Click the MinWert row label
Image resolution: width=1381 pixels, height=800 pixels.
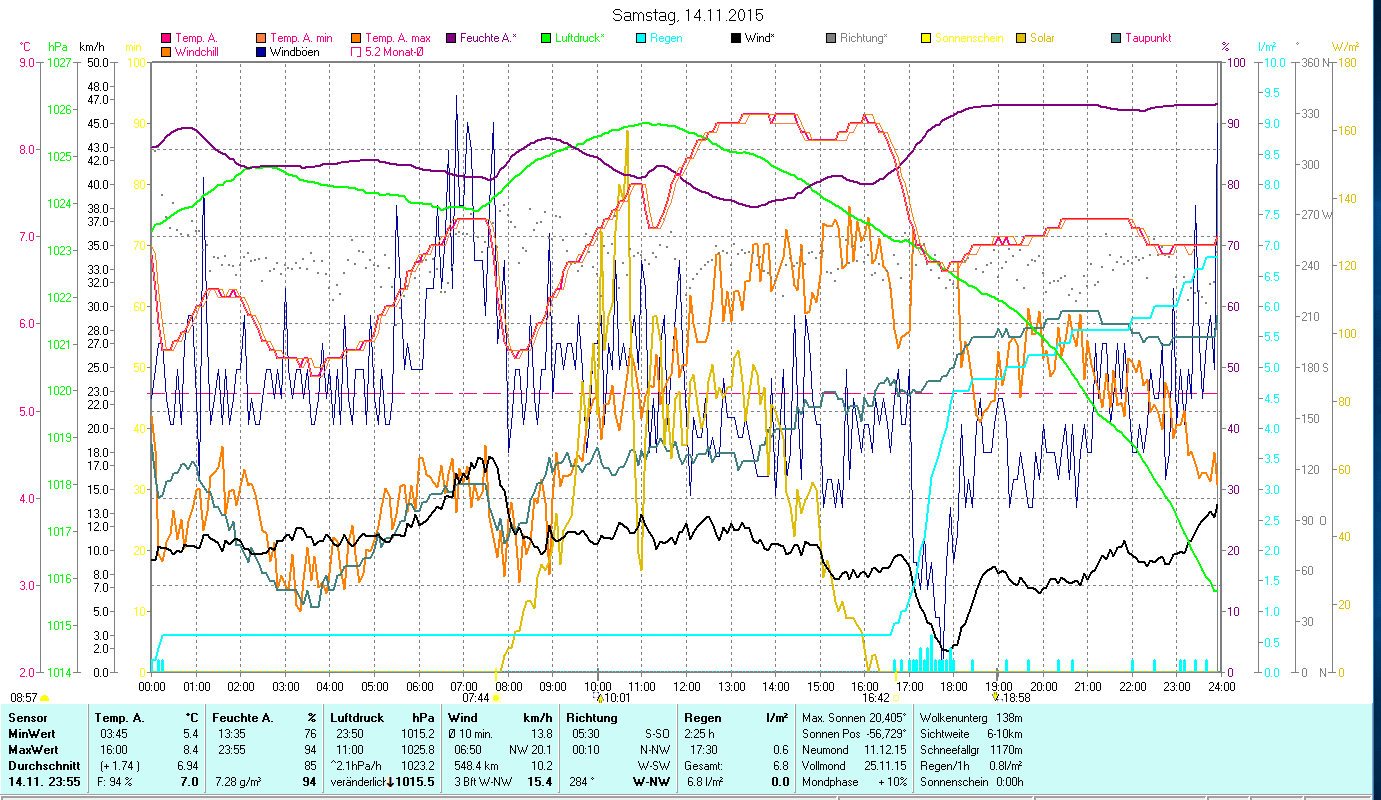[33, 734]
